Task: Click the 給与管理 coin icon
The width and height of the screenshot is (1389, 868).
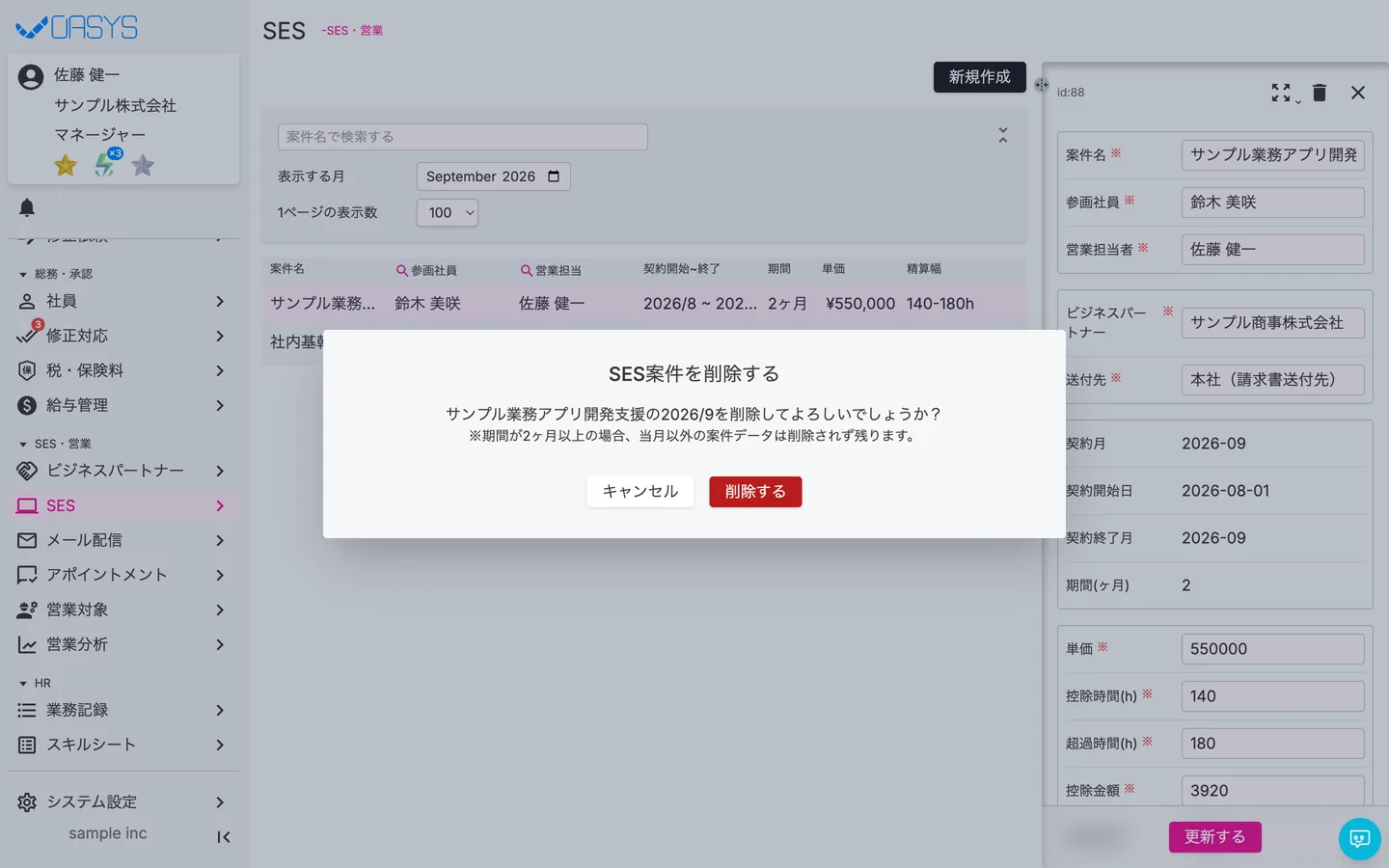Action: click(27, 405)
